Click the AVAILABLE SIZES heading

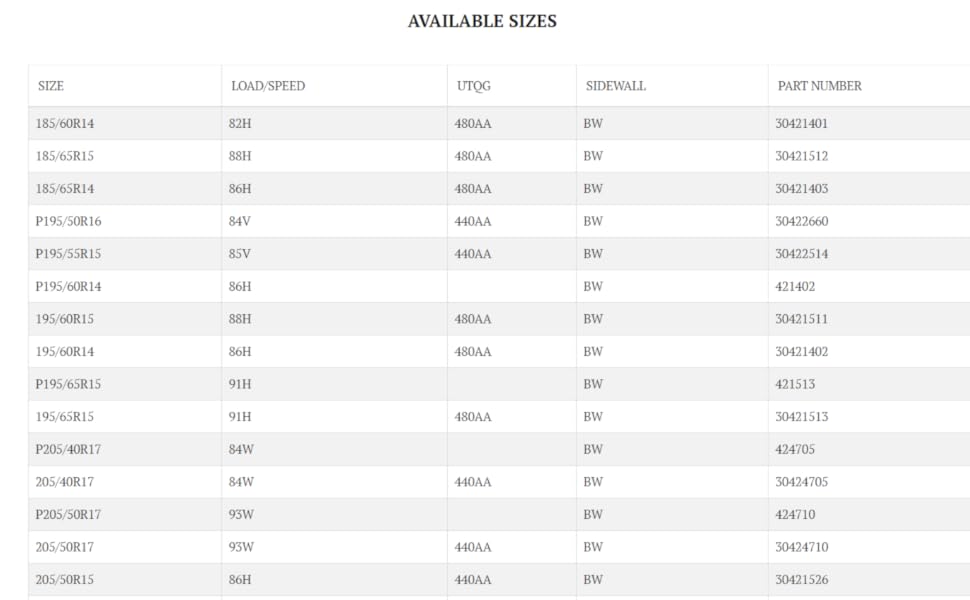pyautogui.click(x=482, y=21)
